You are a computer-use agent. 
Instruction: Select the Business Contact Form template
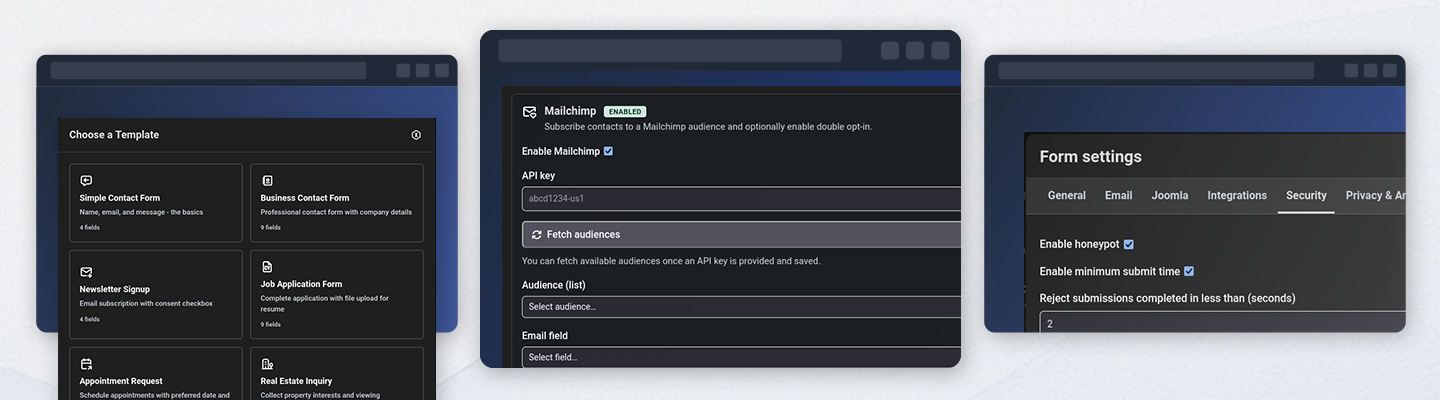[x=337, y=203]
